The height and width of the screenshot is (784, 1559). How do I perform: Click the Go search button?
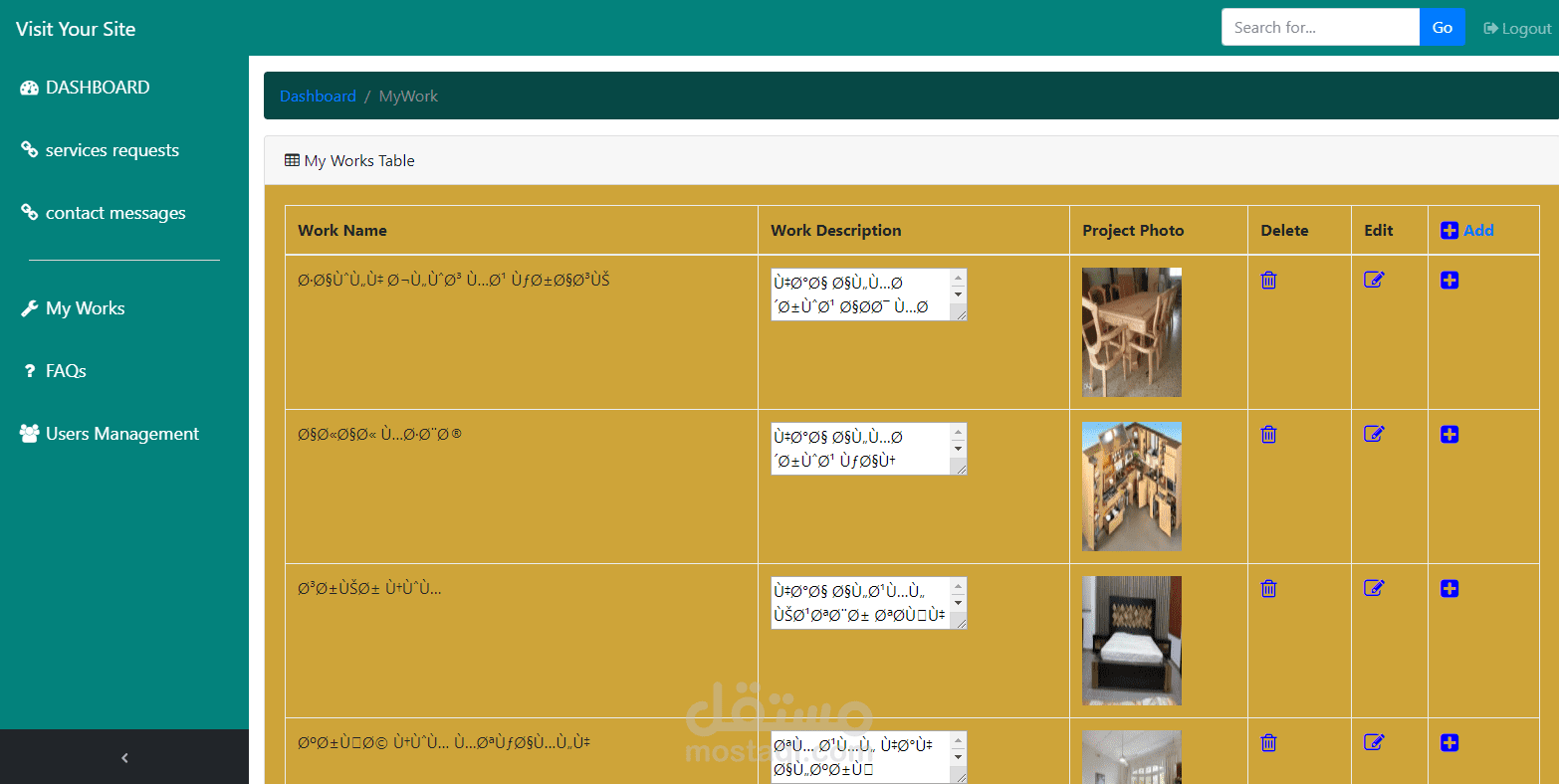point(1443,27)
